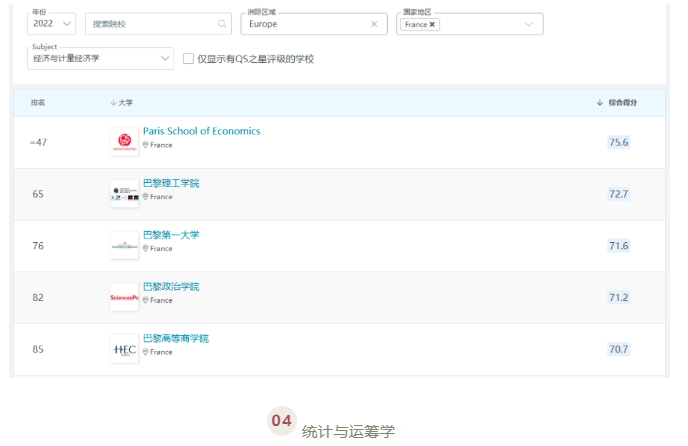Click score 72.7

619,194
